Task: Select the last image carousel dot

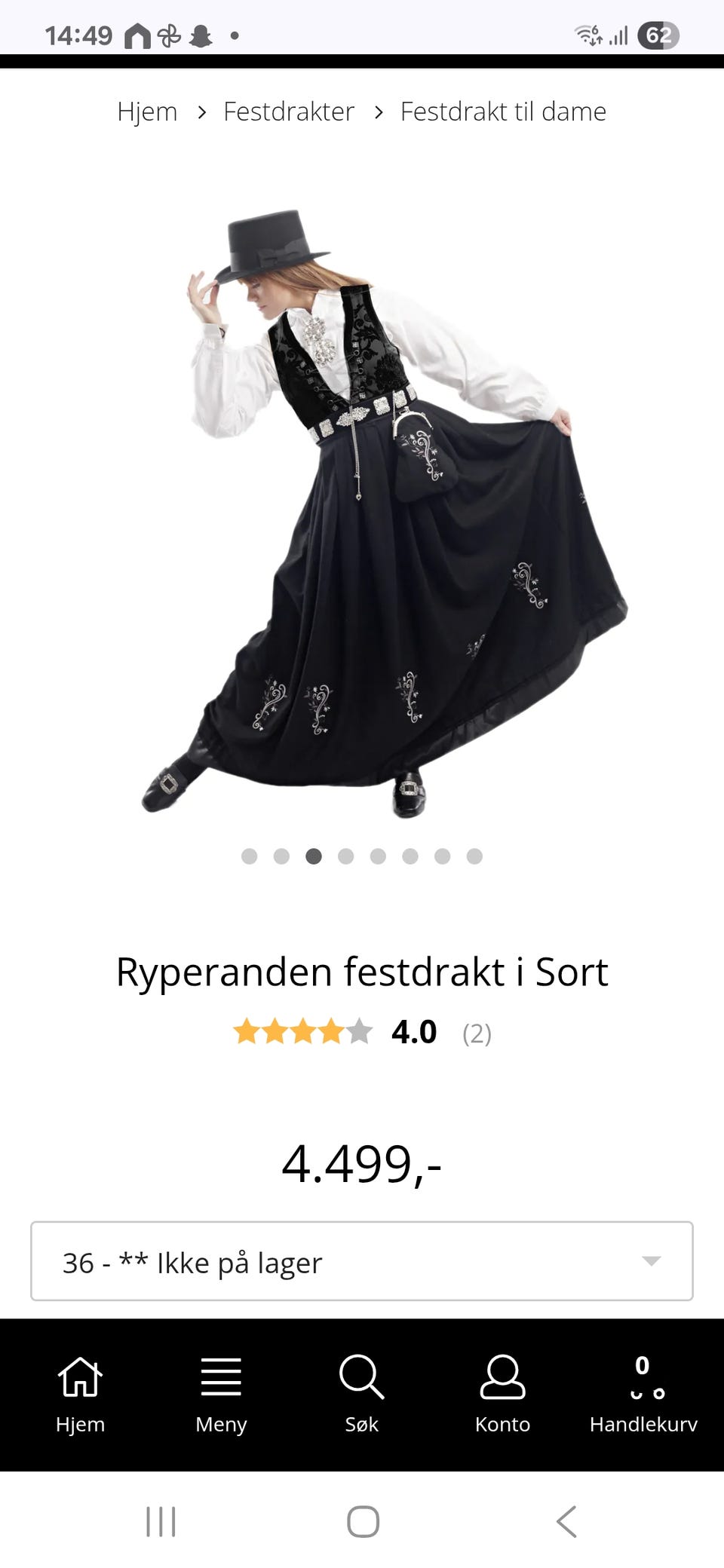Action: pyautogui.click(x=474, y=856)
